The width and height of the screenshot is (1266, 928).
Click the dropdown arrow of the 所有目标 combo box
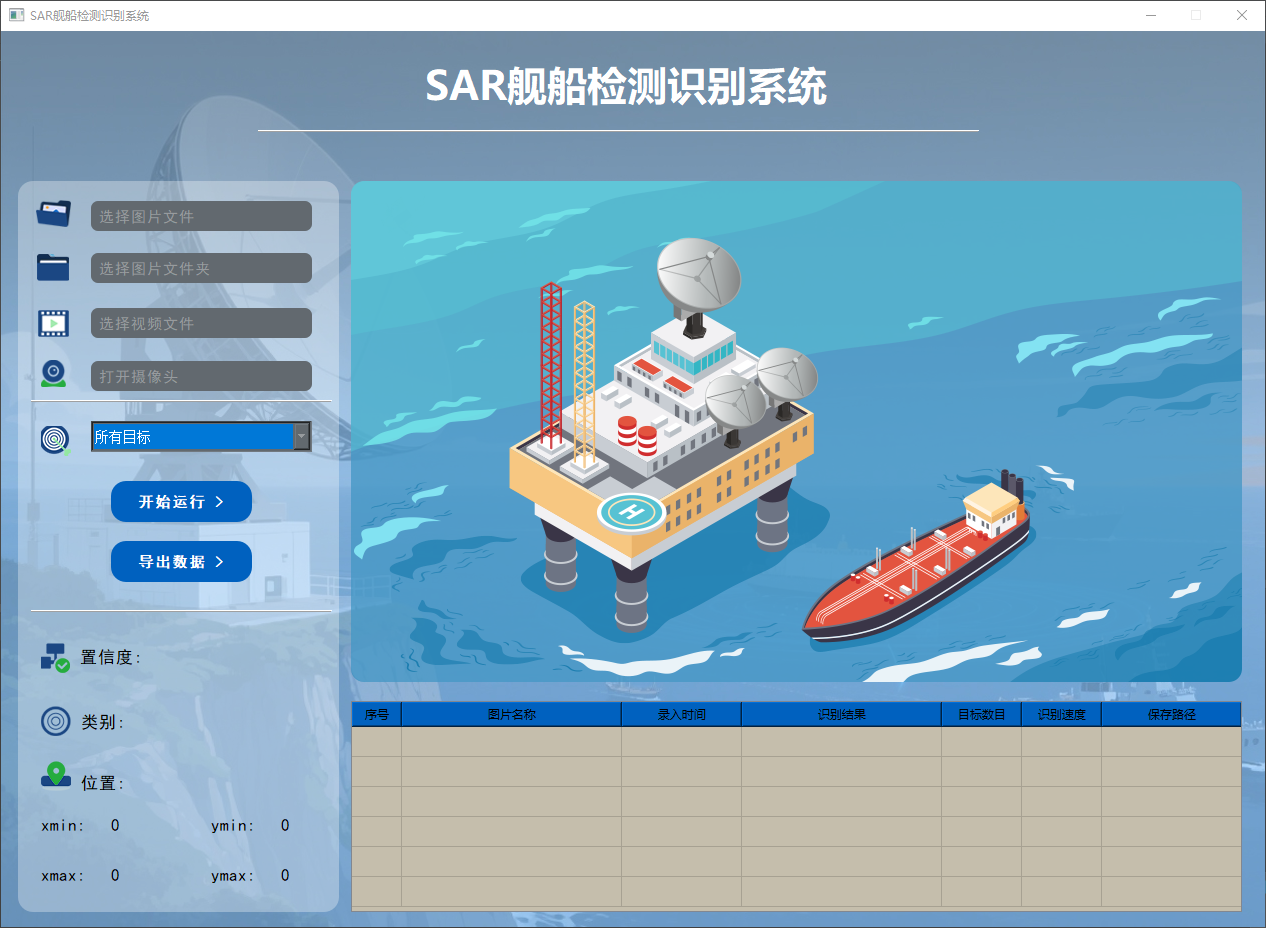click(x=301, y=436)
